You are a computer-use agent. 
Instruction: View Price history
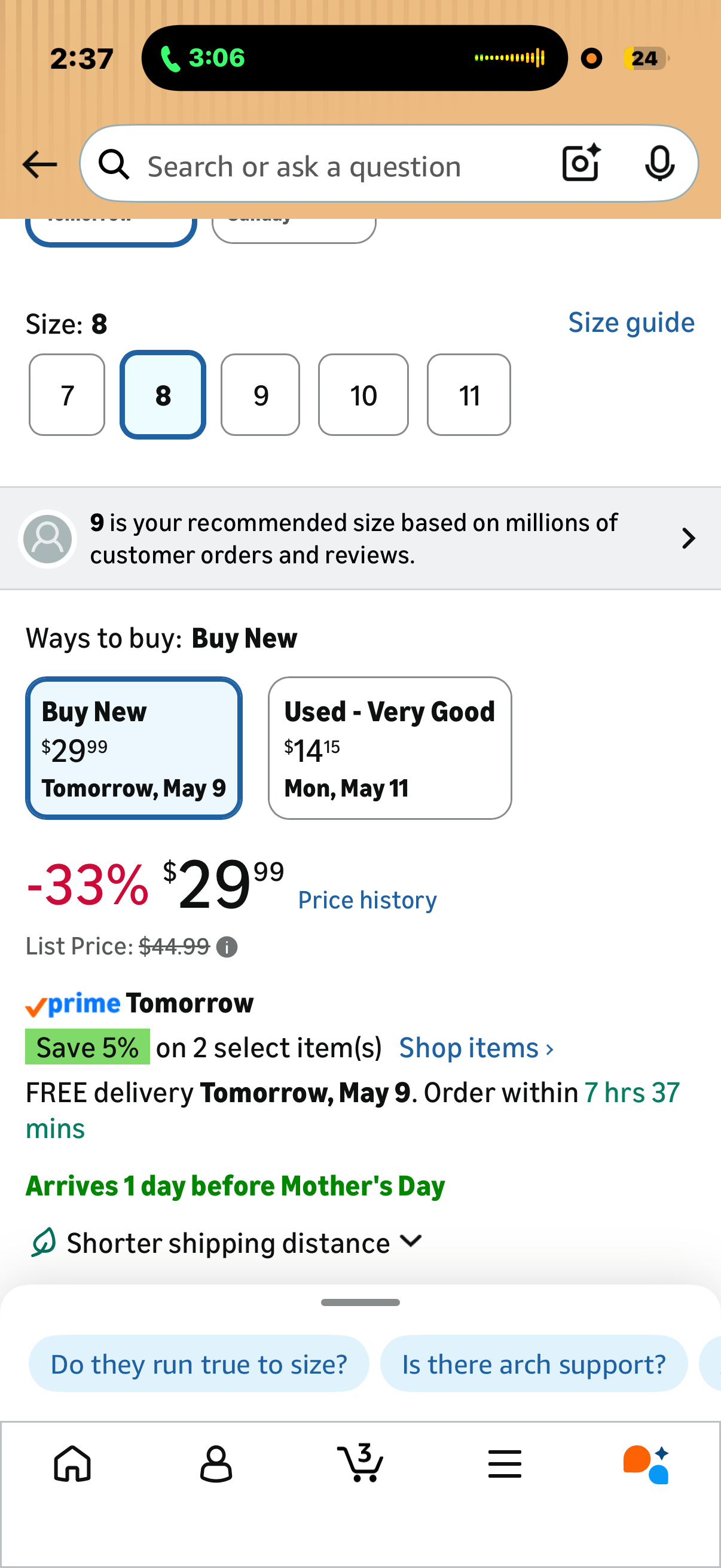(368, 900)
